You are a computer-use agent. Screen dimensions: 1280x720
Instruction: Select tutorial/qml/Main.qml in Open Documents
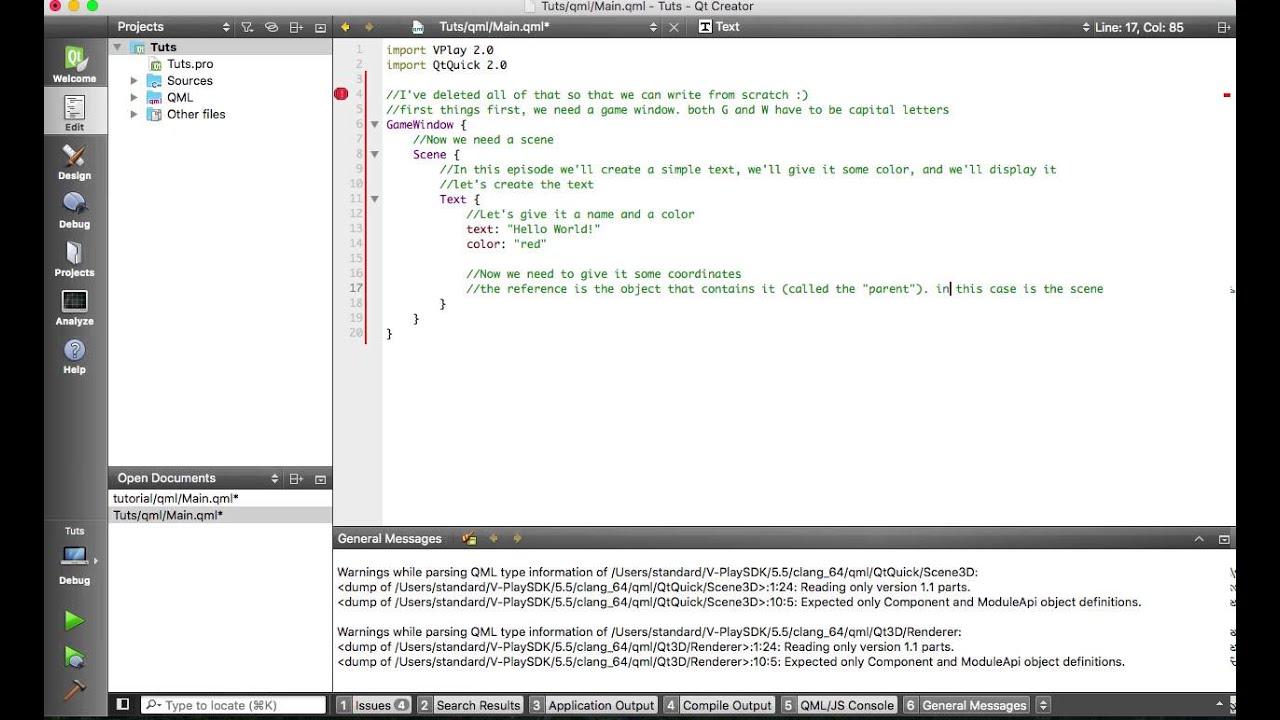[176, 498]
